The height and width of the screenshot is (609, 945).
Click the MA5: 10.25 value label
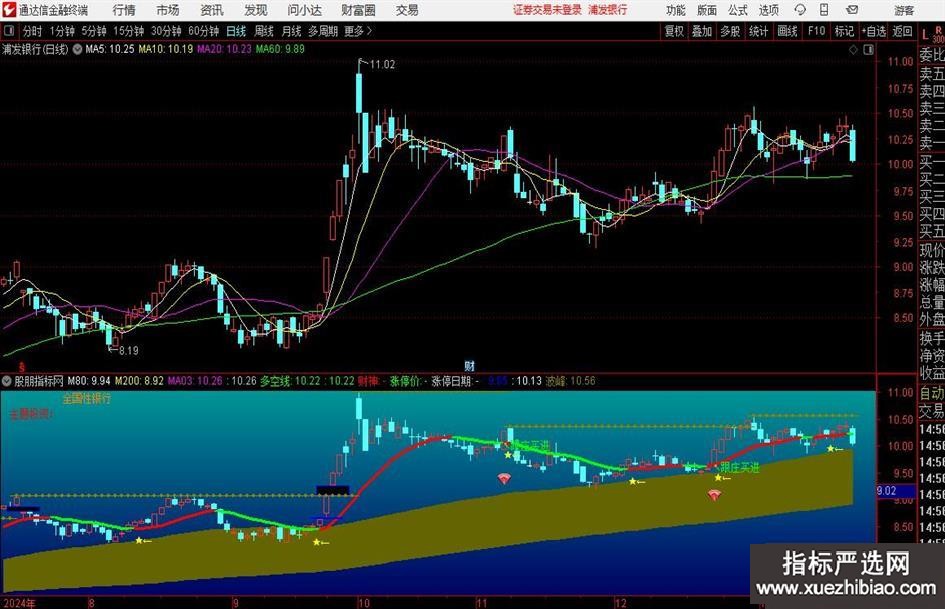[110, 49]
